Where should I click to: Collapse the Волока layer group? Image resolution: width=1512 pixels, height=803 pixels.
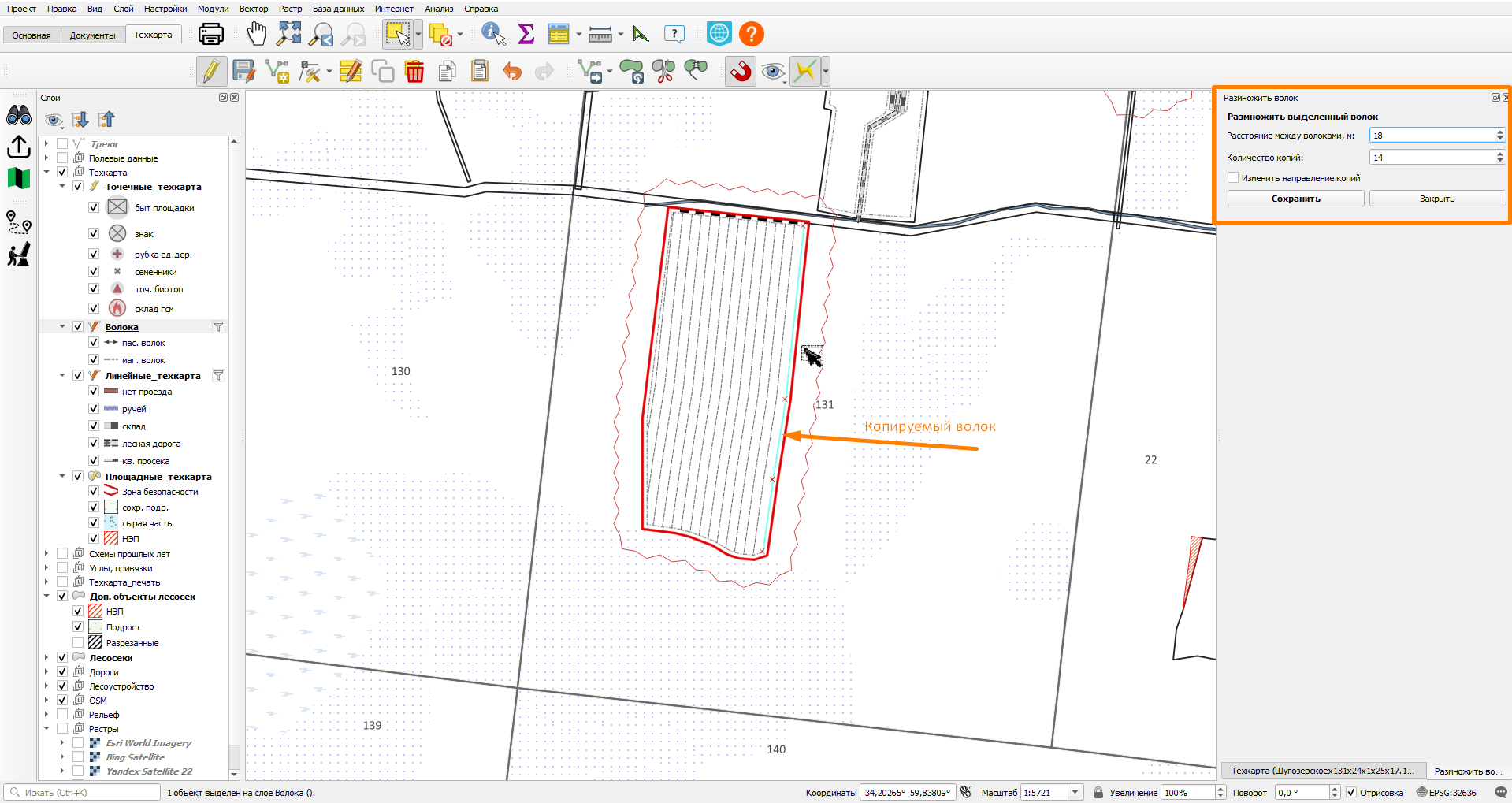point(62,327)
